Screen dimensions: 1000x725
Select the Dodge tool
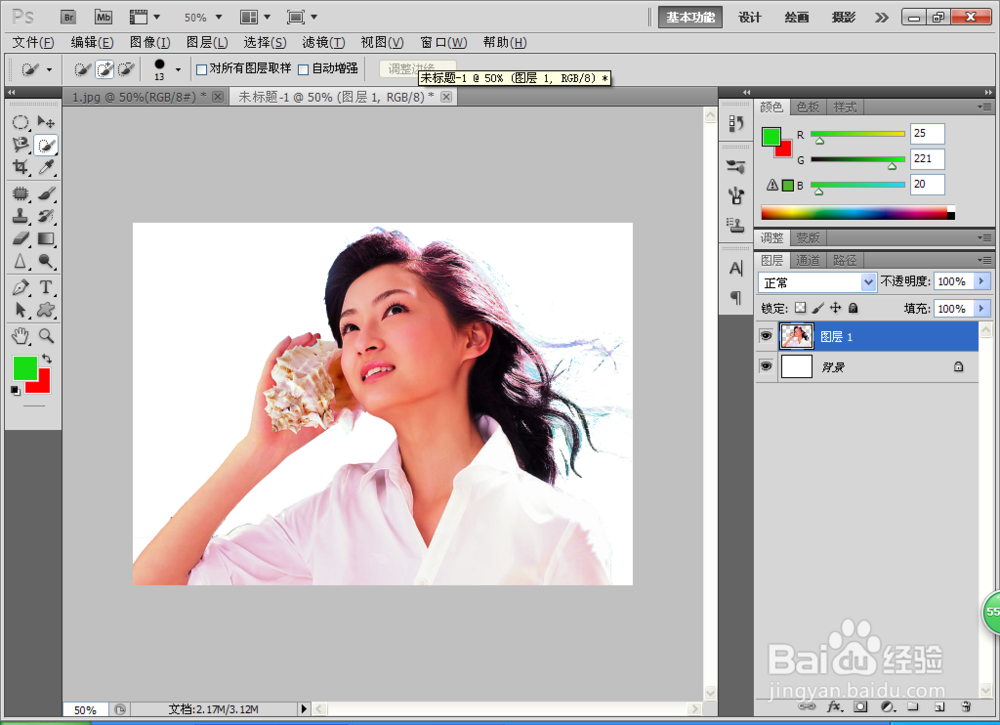tap(46, 261)
